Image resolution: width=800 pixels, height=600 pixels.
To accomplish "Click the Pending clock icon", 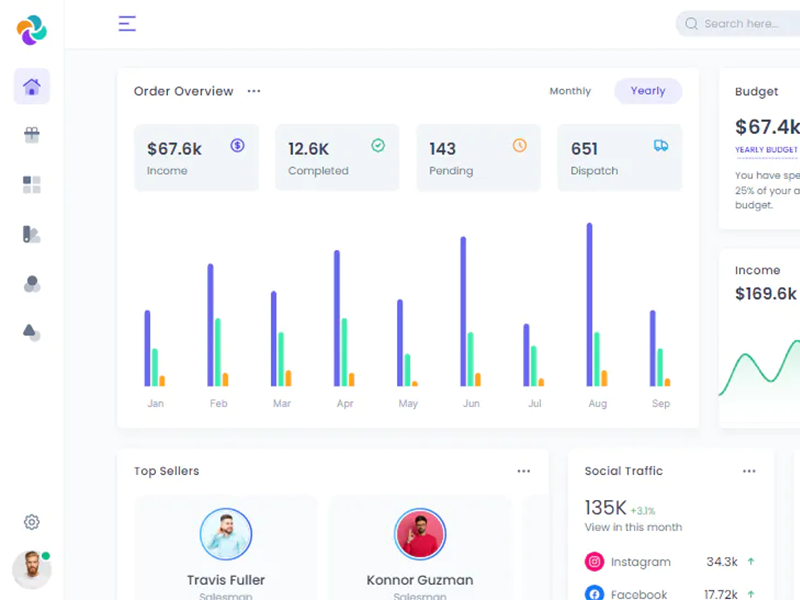I will (519, 145).
